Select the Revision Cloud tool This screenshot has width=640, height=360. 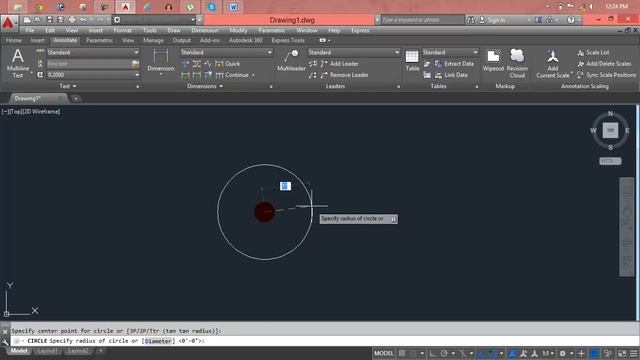tap(517, 63)
